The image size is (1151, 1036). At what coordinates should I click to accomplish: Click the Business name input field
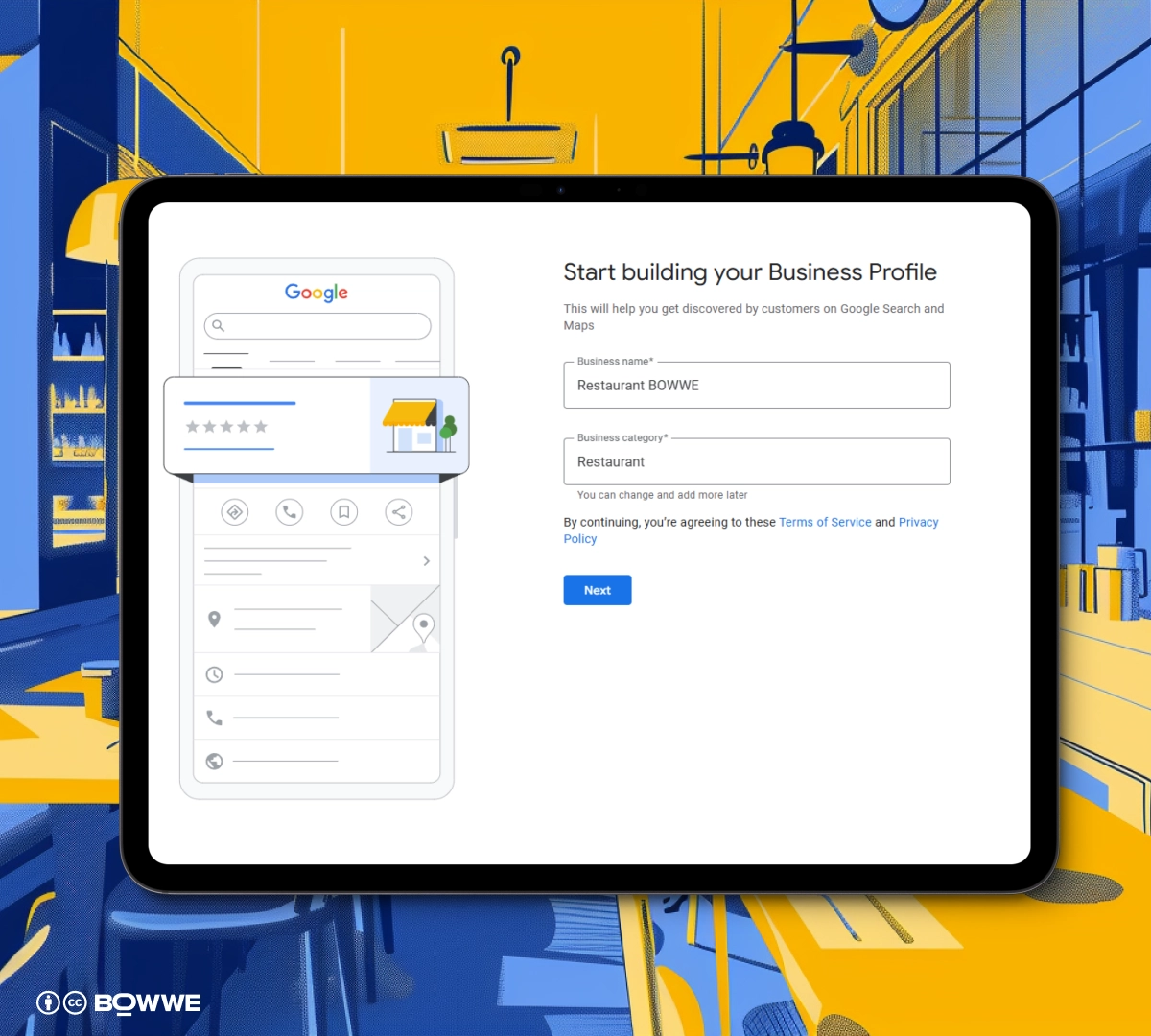[757, 385]
